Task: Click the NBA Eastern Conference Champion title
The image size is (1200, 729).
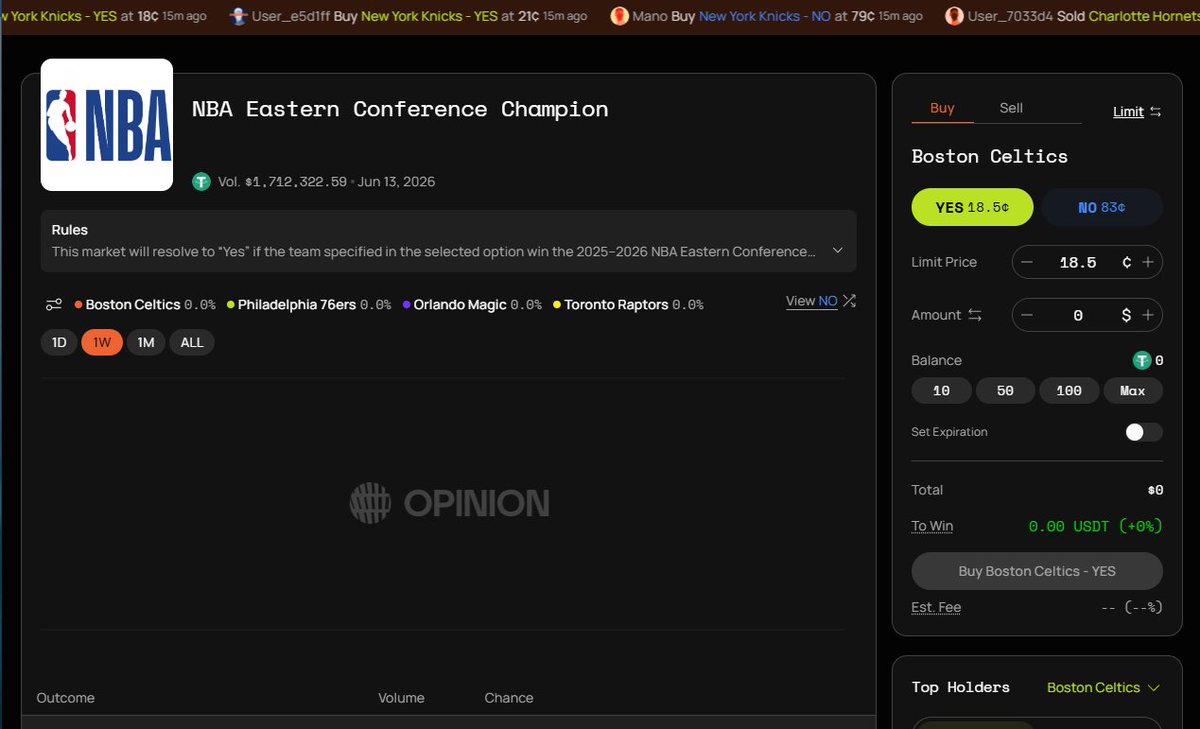Action: (400, 109)
